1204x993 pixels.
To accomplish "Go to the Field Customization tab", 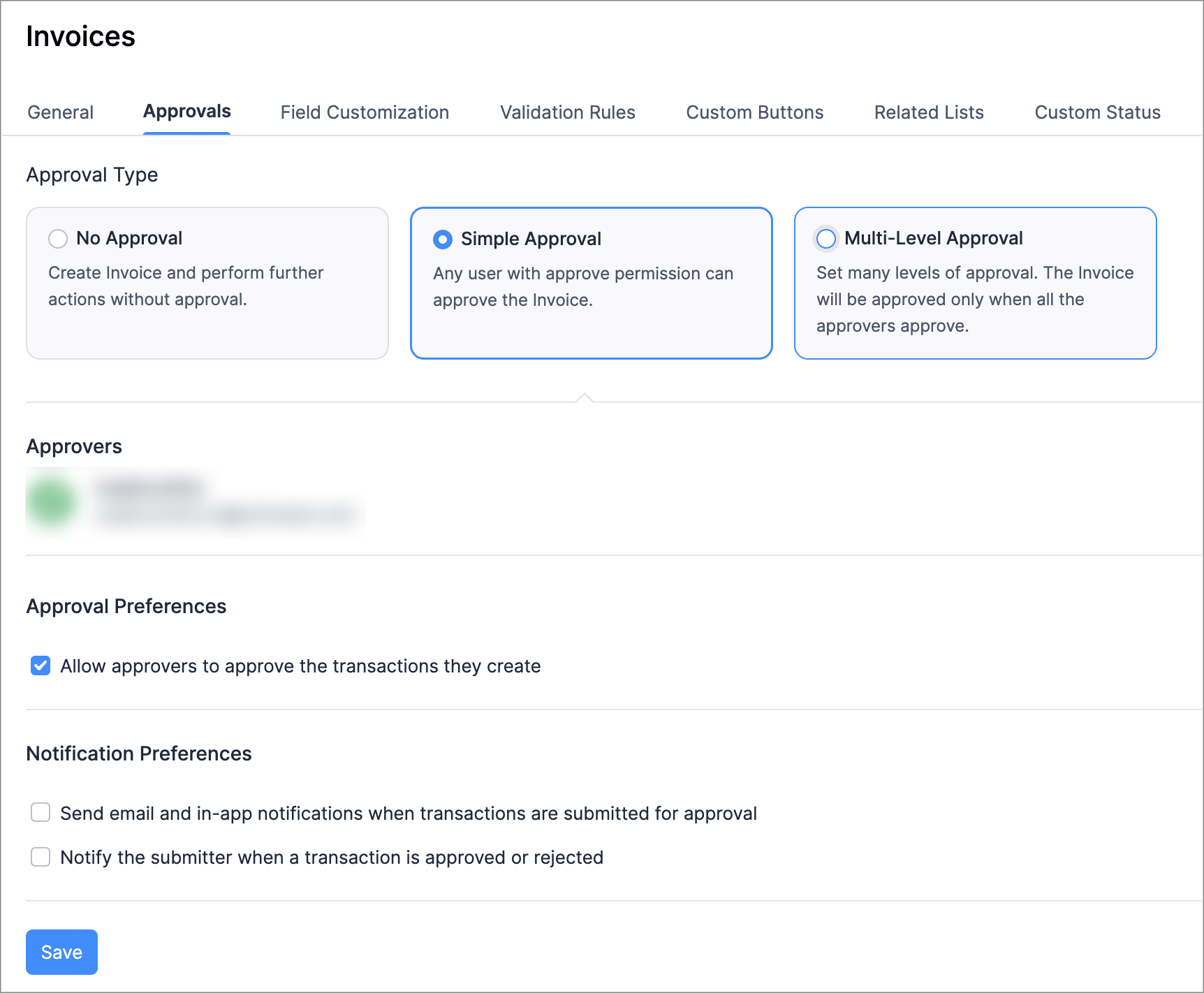I will (365, 112).
